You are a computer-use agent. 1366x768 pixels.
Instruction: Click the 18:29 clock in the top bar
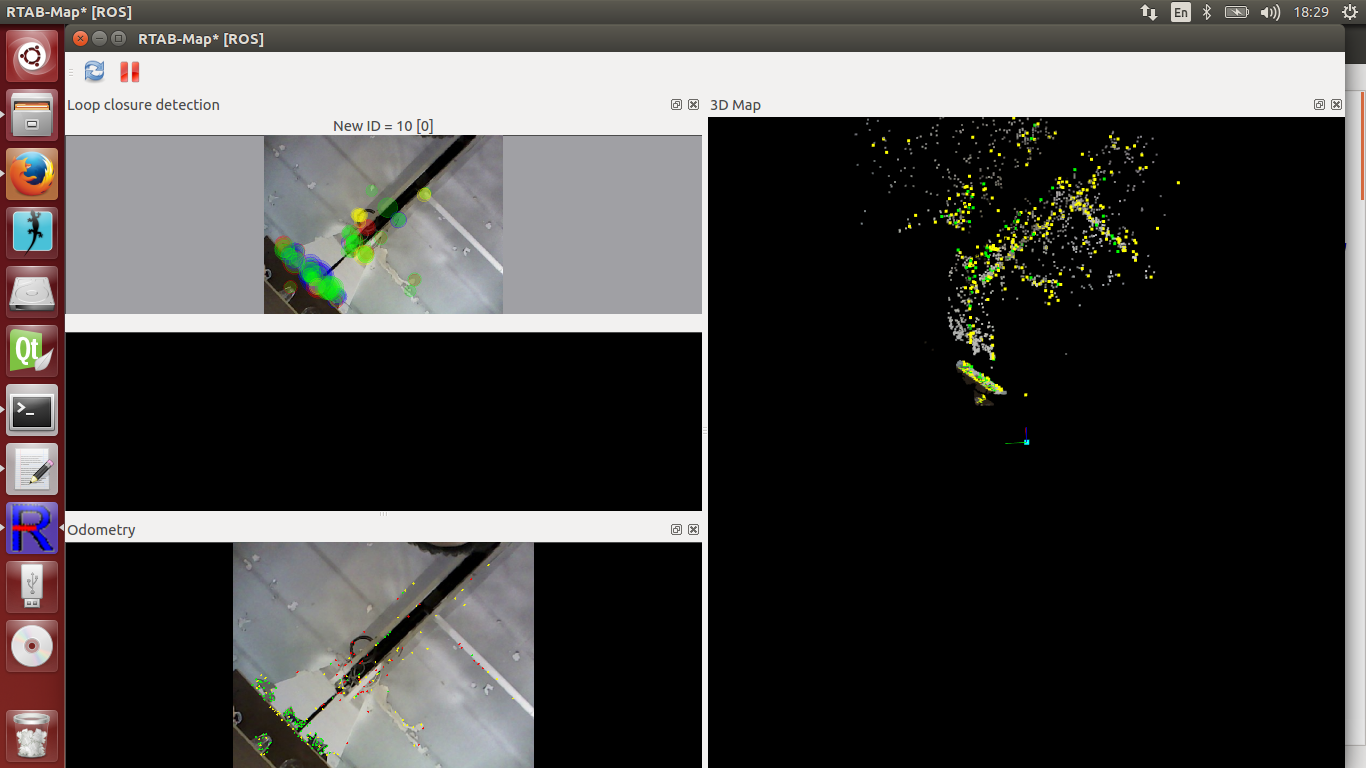tap(1310, 12)
